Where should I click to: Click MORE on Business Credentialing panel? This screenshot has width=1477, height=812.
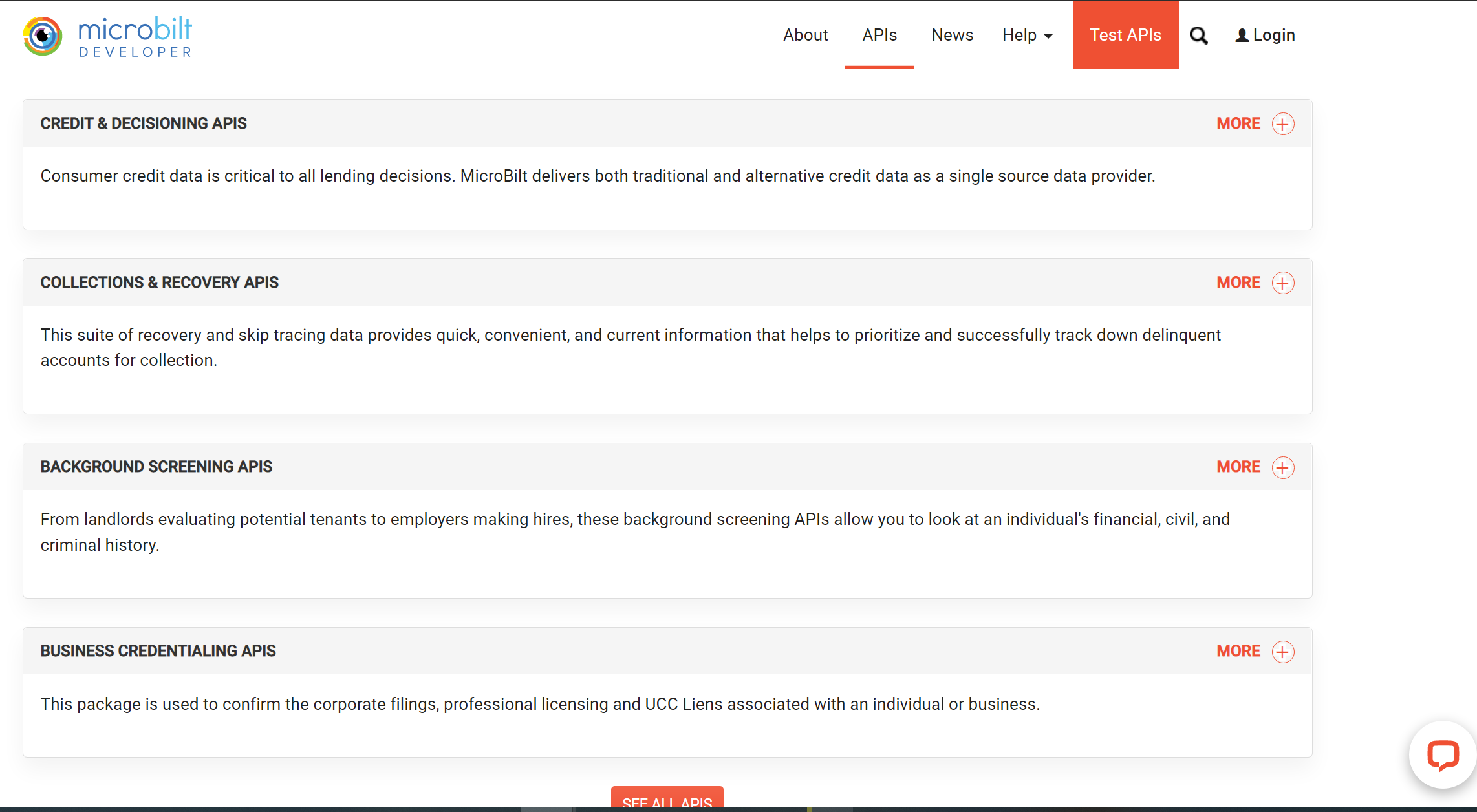coord(1238,651)
